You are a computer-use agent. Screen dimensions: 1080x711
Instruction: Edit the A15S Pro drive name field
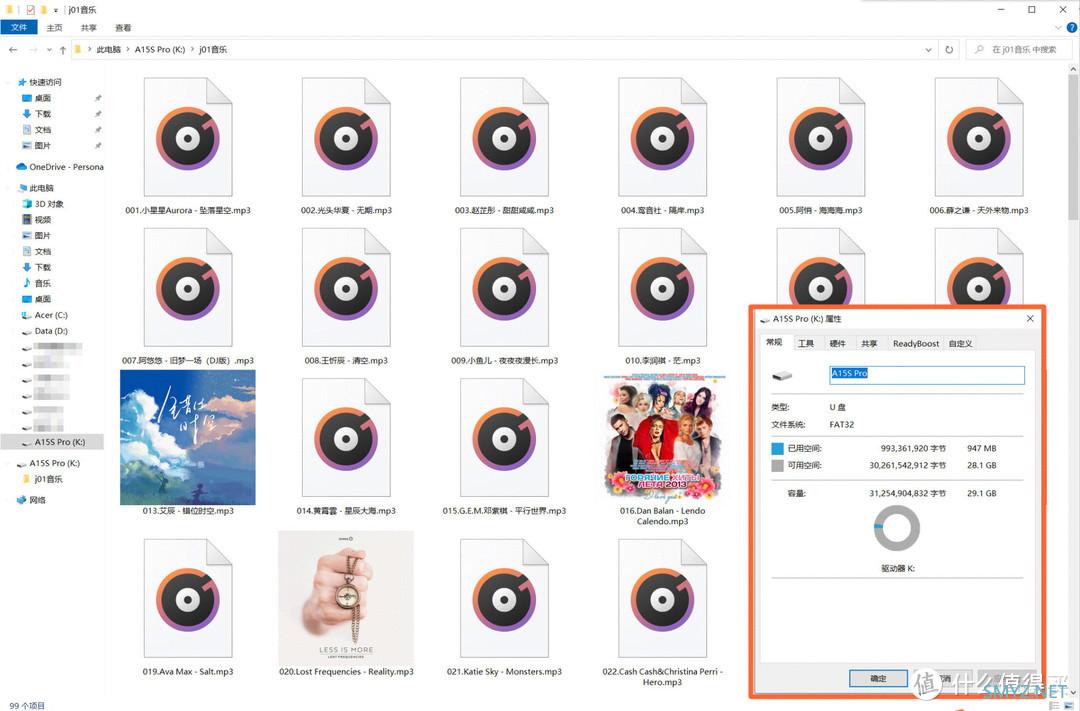click(x=926, y=374)
